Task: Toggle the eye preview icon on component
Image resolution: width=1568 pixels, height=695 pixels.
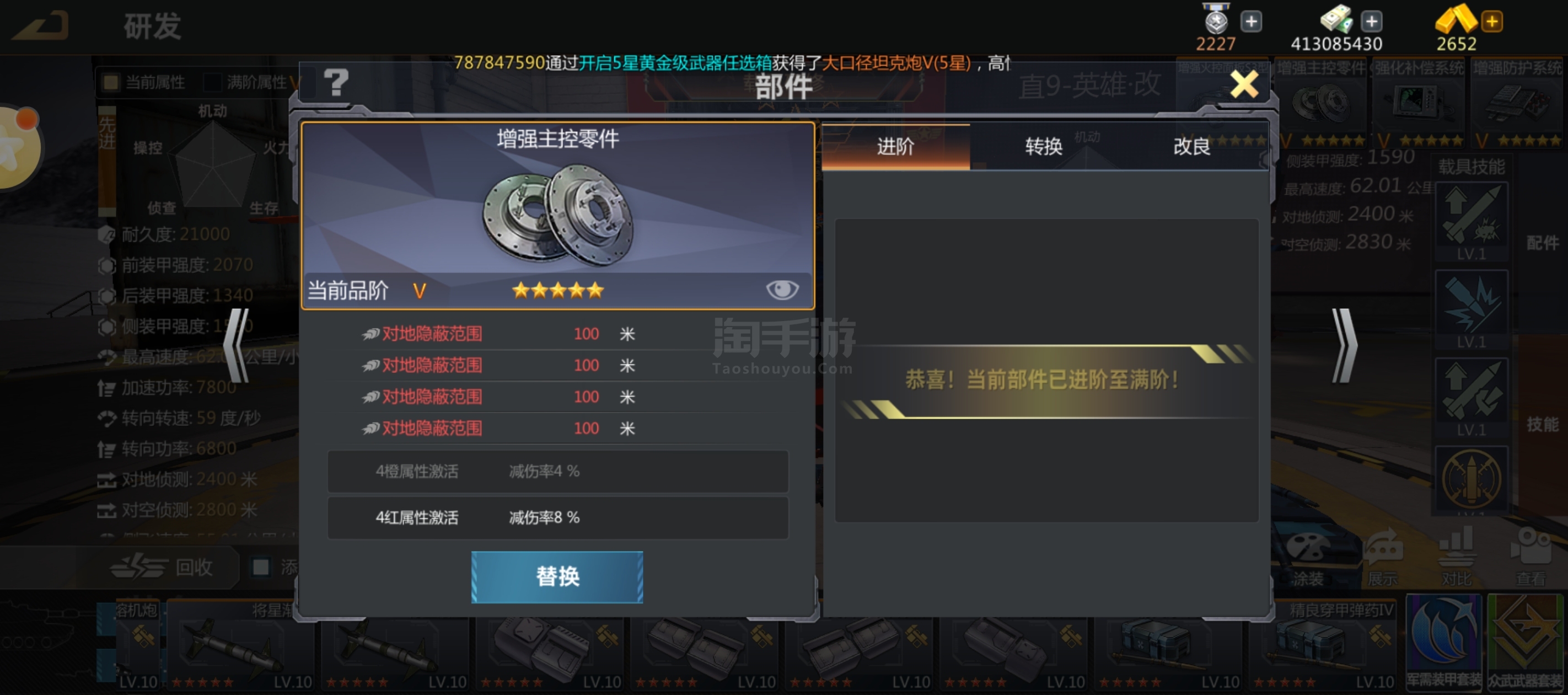Action: pyautogui.click(x=782, y=290)
